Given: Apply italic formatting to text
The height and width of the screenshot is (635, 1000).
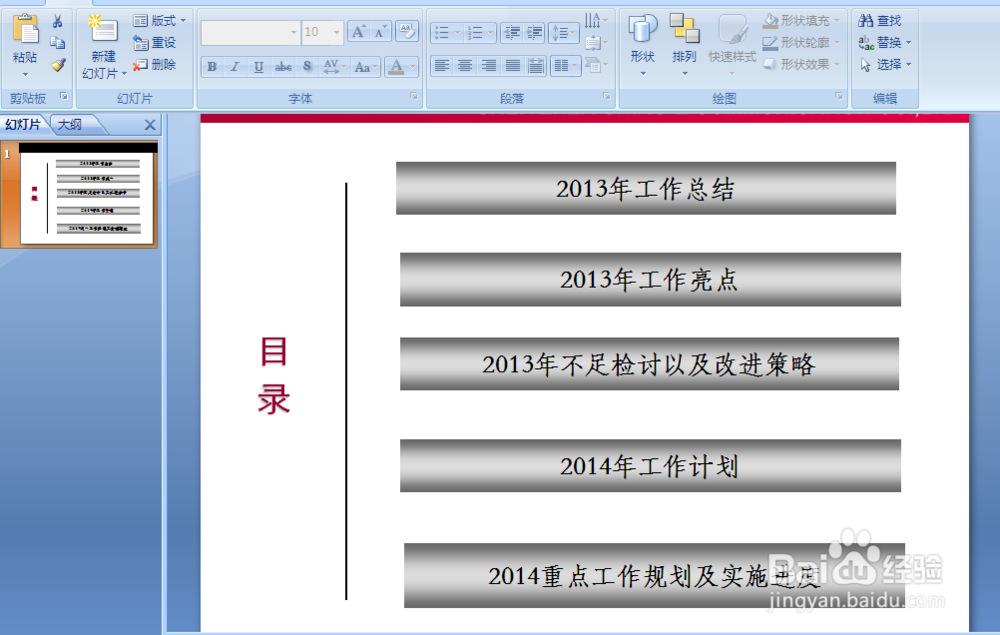Looking at the screenshot, I should pyautogui.click(x=235, y=67).
